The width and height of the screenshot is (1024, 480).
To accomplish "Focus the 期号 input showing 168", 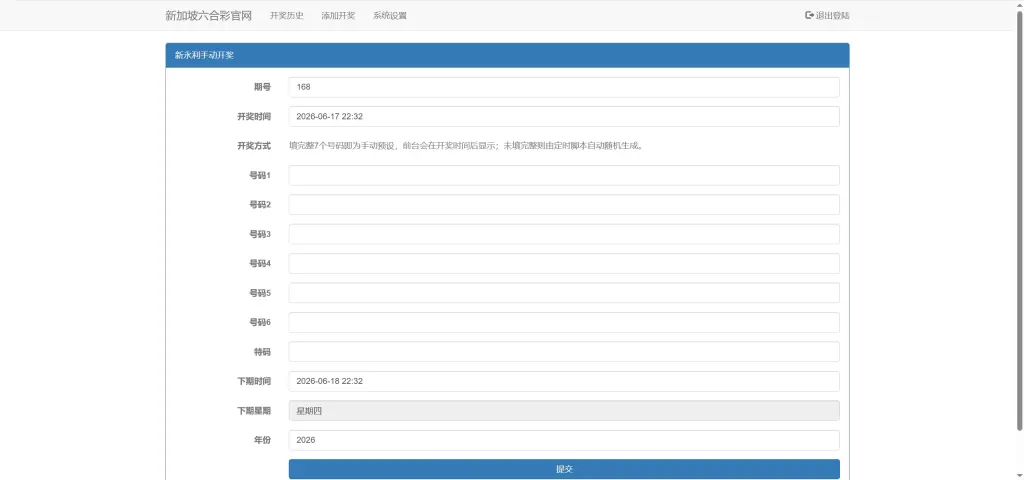I will (564, 88).
